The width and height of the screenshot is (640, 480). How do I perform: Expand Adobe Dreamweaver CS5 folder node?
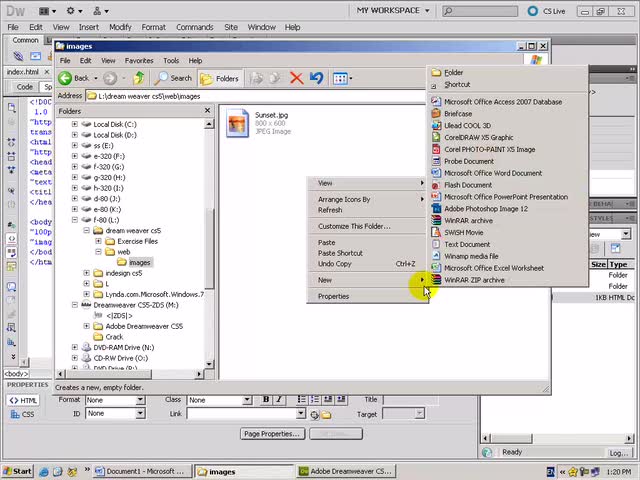click(87, 326)
